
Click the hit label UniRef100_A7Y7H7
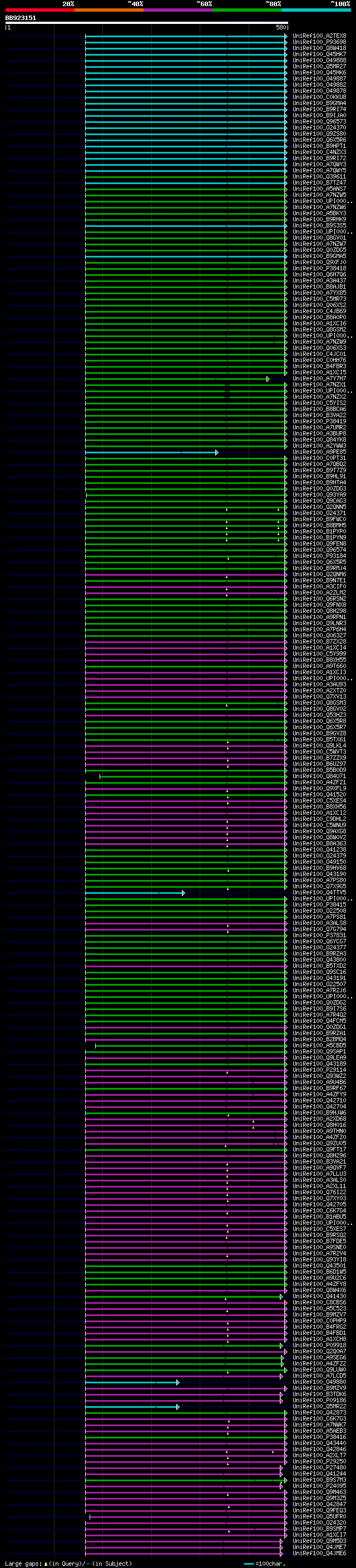pos(319,379)
